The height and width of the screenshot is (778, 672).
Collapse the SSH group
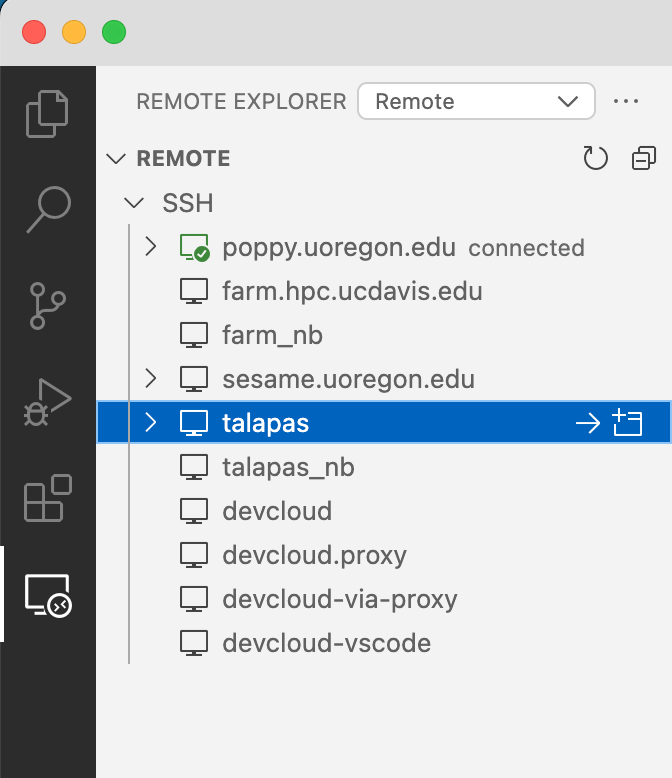coord(134,203)
